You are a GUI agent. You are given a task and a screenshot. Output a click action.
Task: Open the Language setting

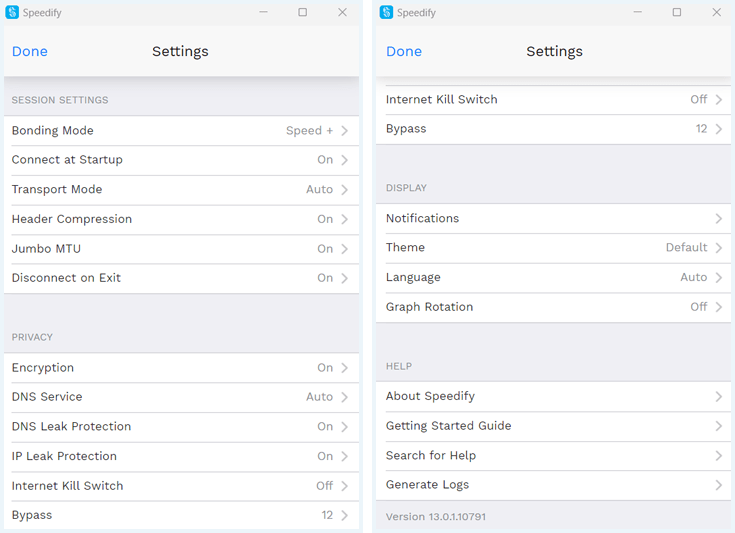tap(553, 278)
